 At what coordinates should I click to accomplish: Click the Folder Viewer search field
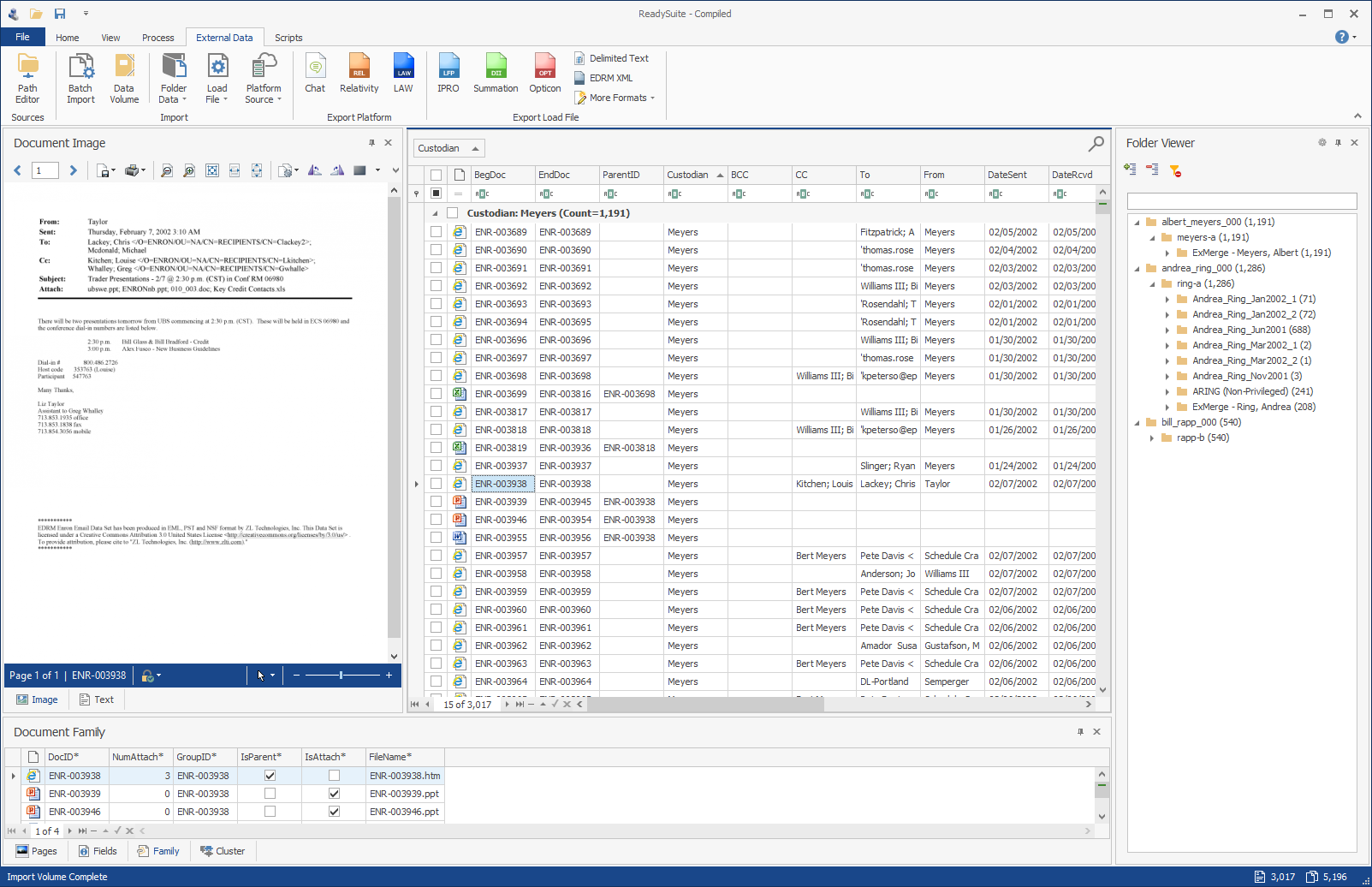click(x=1242, y=201)
